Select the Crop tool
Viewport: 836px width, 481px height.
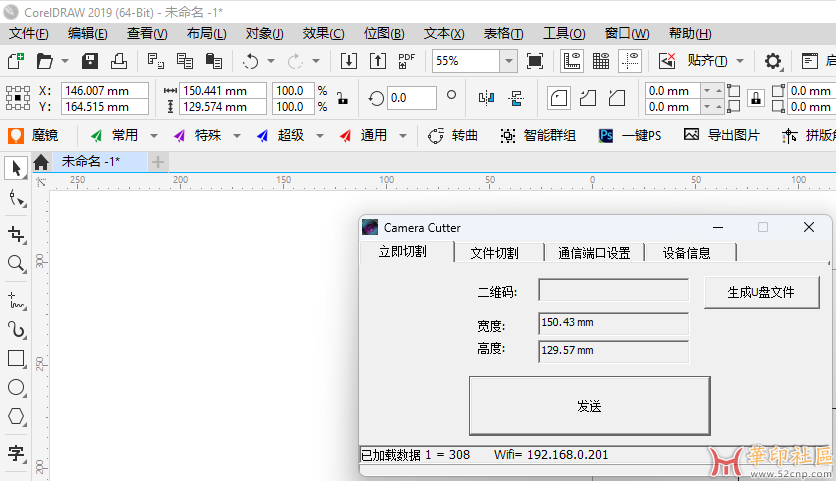tap(16, 234)
